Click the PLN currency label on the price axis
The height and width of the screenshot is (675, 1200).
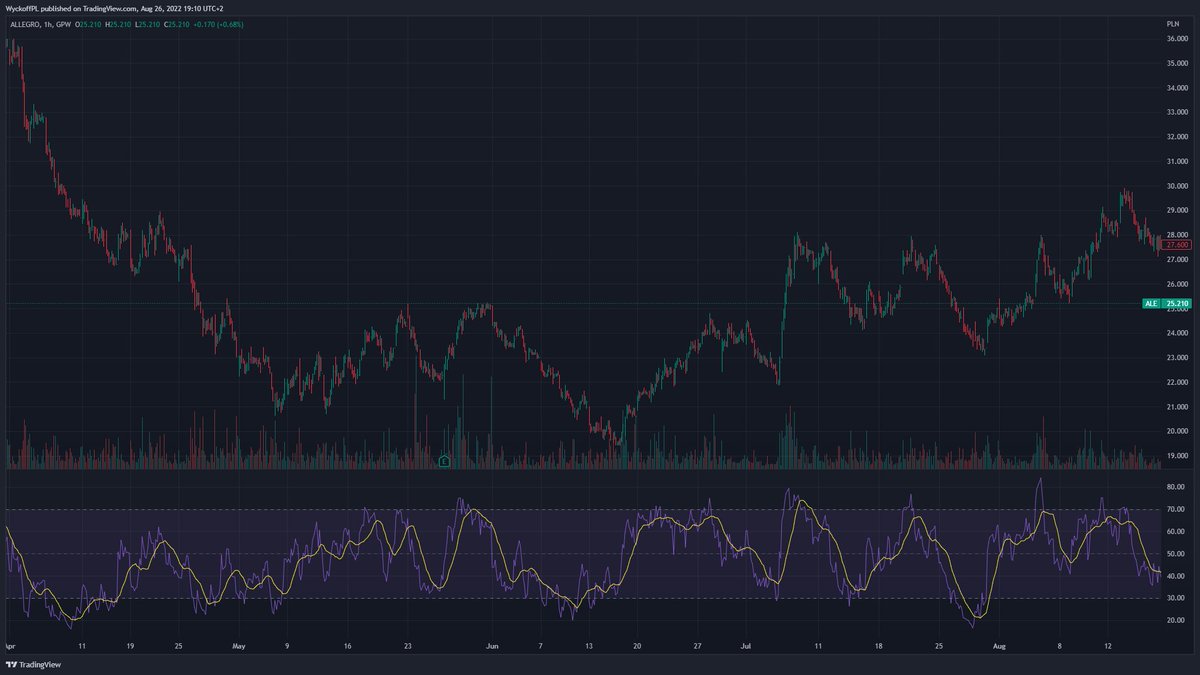click(x=1173, y=23)
